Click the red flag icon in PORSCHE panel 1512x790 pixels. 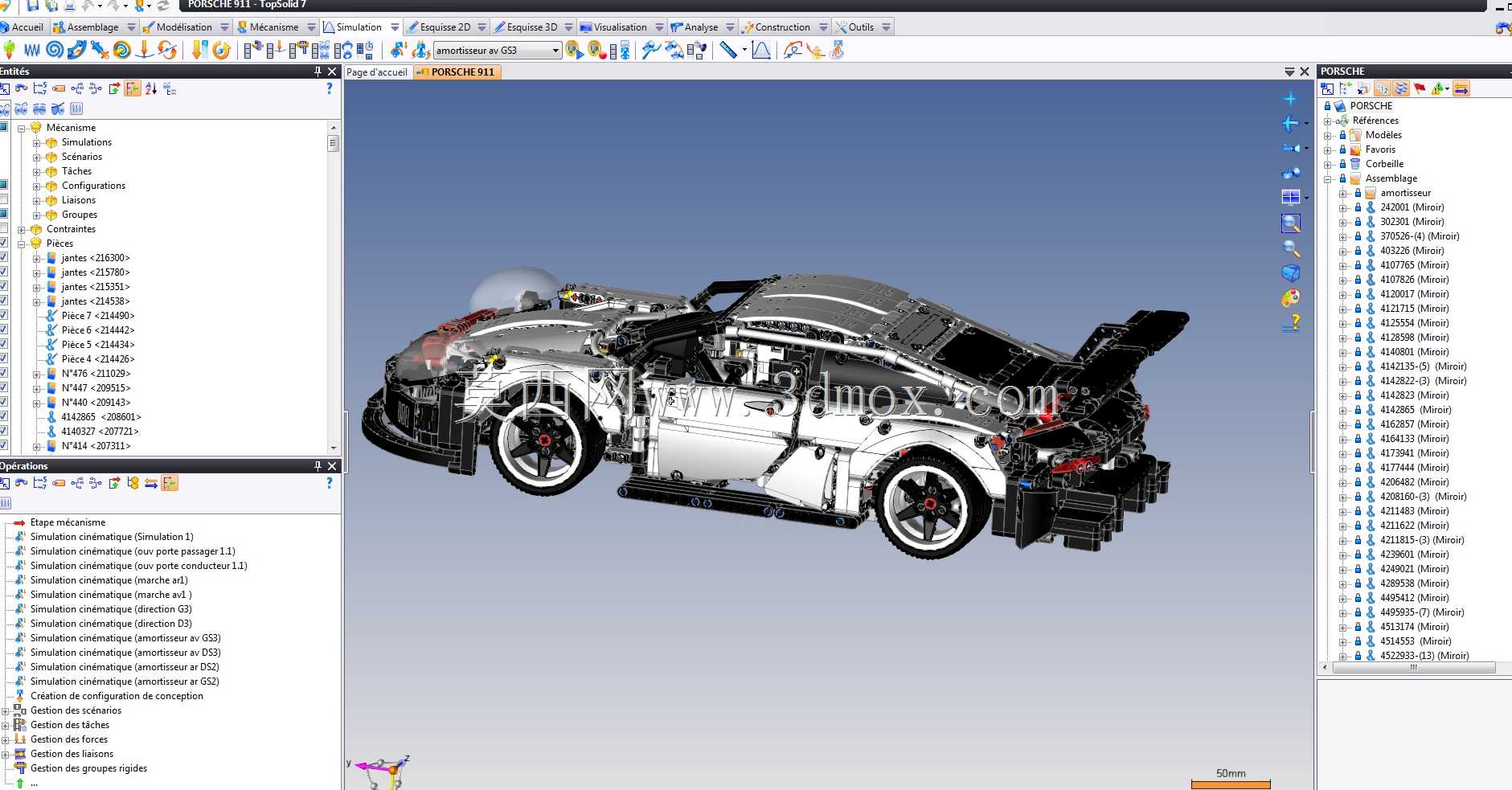(1420, 88)
